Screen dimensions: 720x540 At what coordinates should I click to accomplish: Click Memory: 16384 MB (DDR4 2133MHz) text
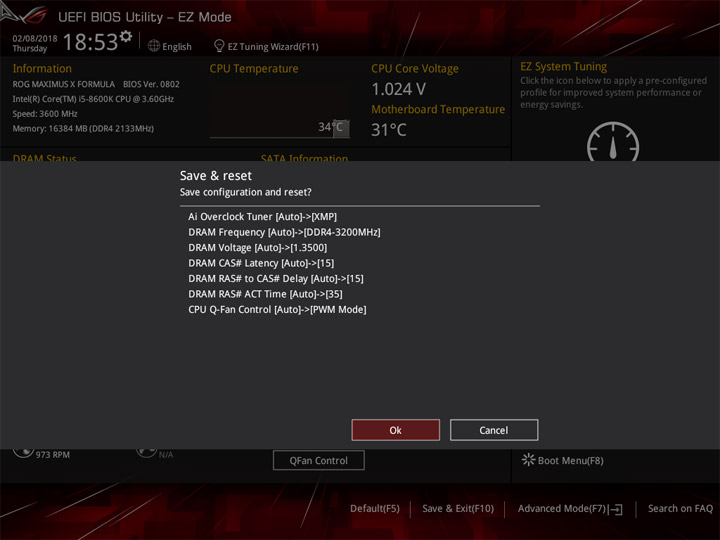pyautogui.click(x=83, y=129)
